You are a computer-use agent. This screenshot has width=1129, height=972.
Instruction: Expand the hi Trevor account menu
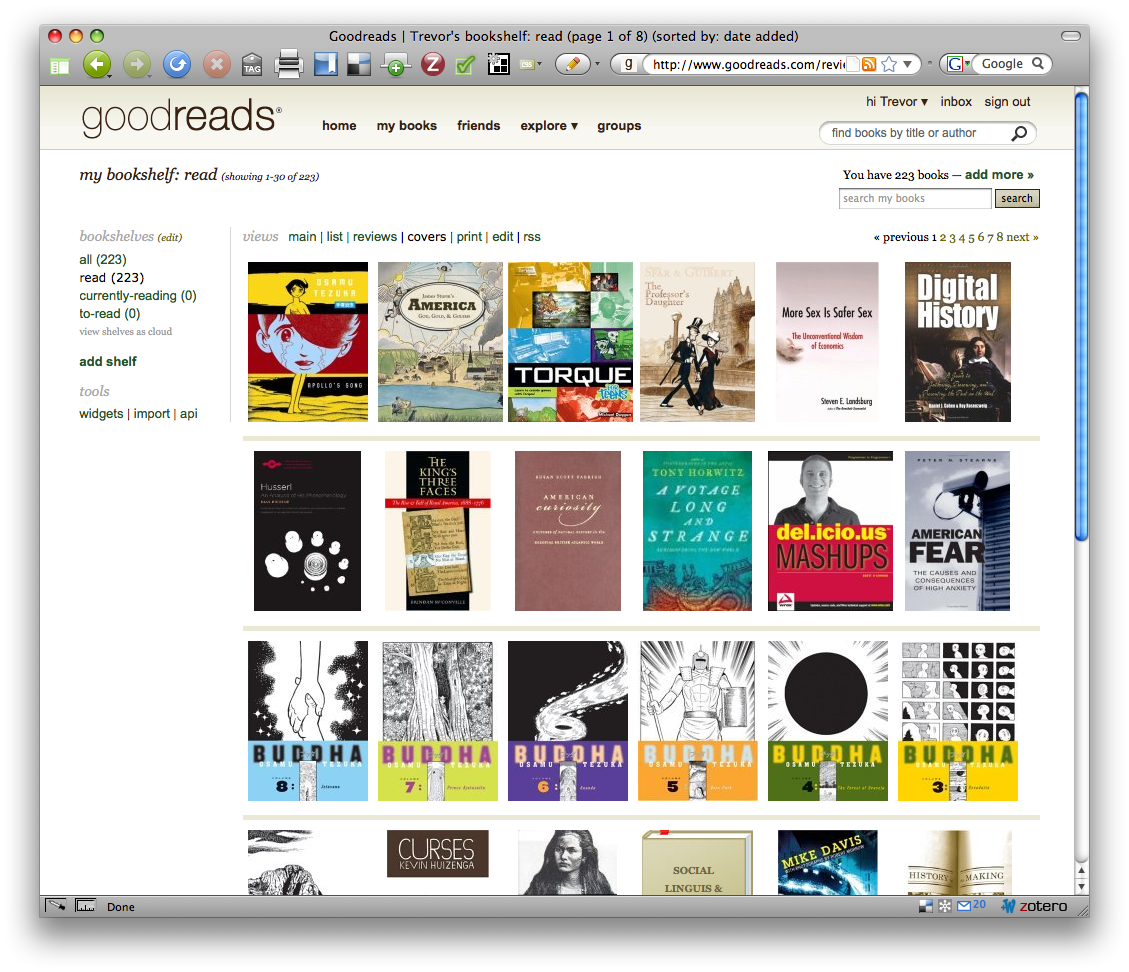pyautogui.click(x=897, y=102)
